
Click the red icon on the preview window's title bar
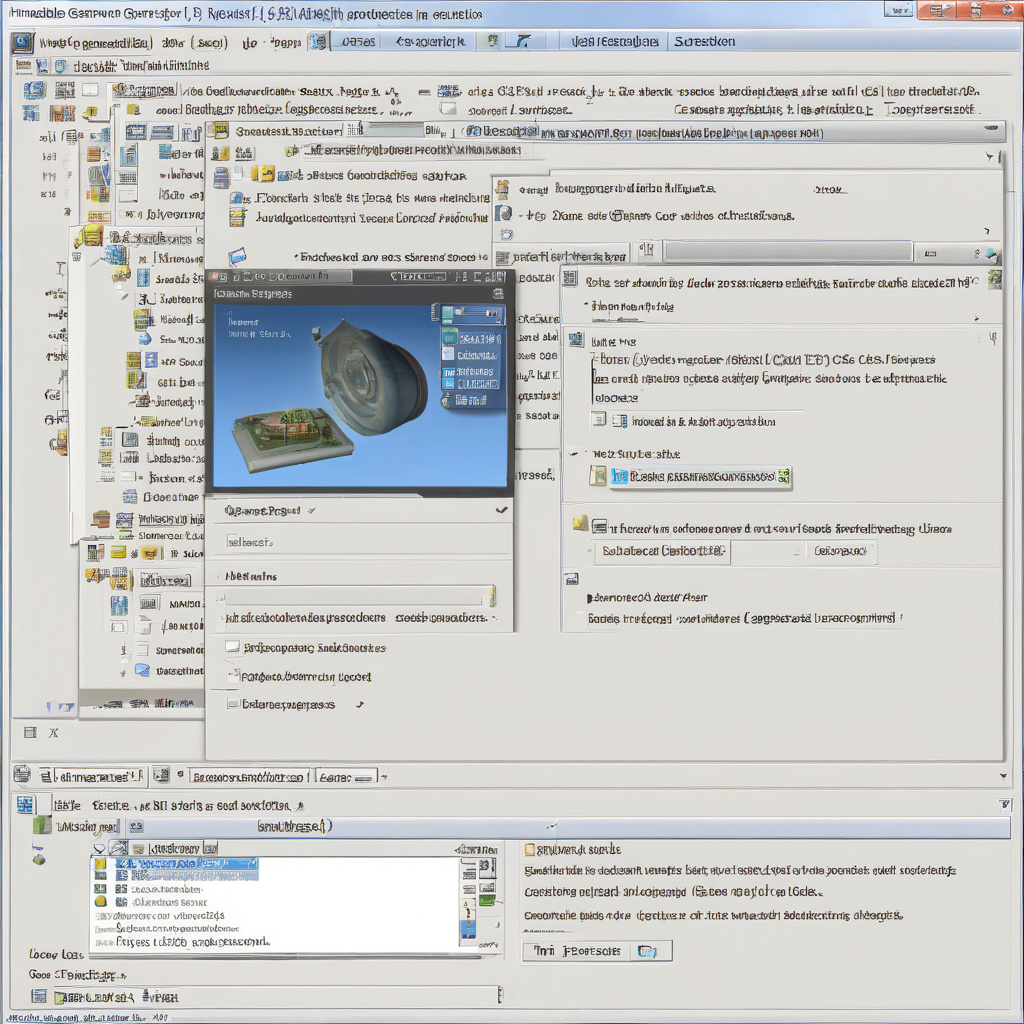tap(214, 278)
